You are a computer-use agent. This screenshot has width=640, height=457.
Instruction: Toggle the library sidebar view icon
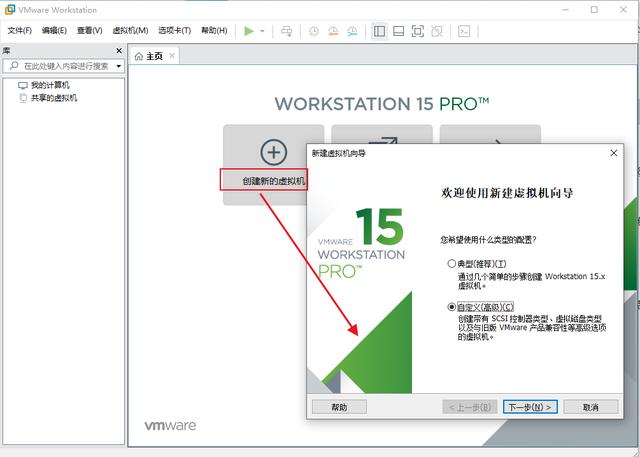click(379, 31)
